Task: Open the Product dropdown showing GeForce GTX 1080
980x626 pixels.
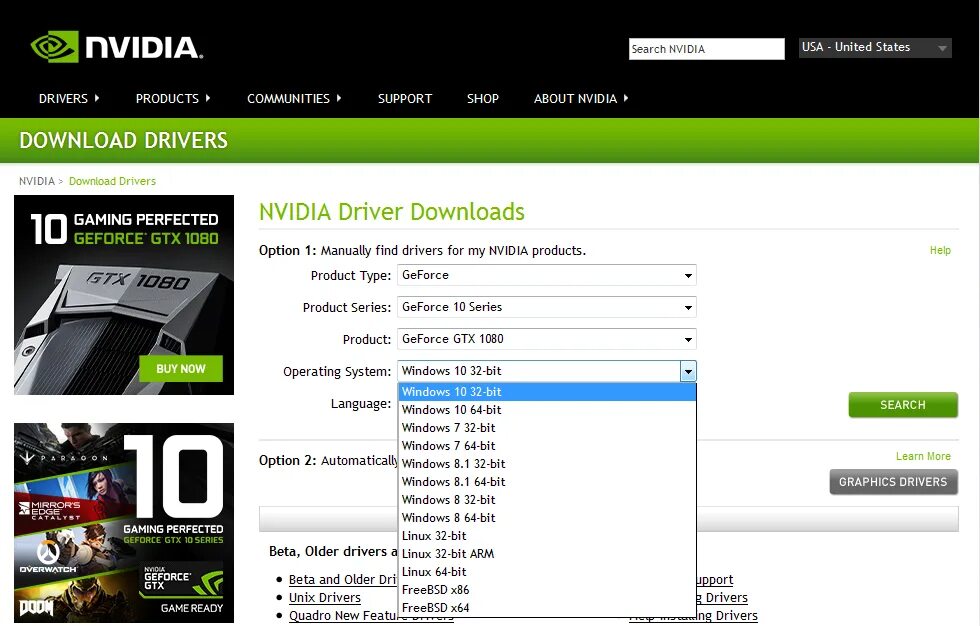Action: pyautogui.click(x=547, y=339)
